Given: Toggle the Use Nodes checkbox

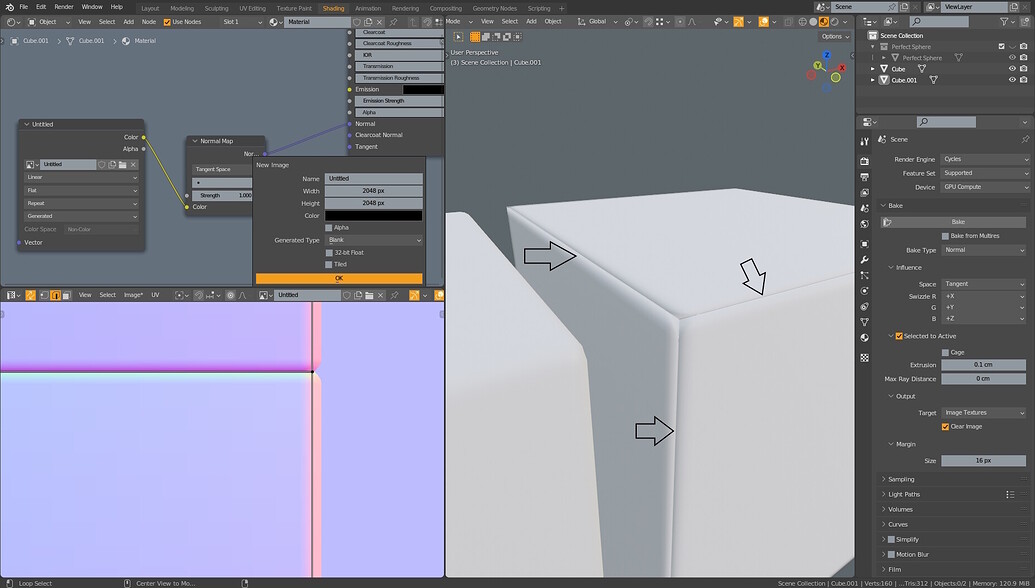Looking at the screenshot, I should [167, 22].
